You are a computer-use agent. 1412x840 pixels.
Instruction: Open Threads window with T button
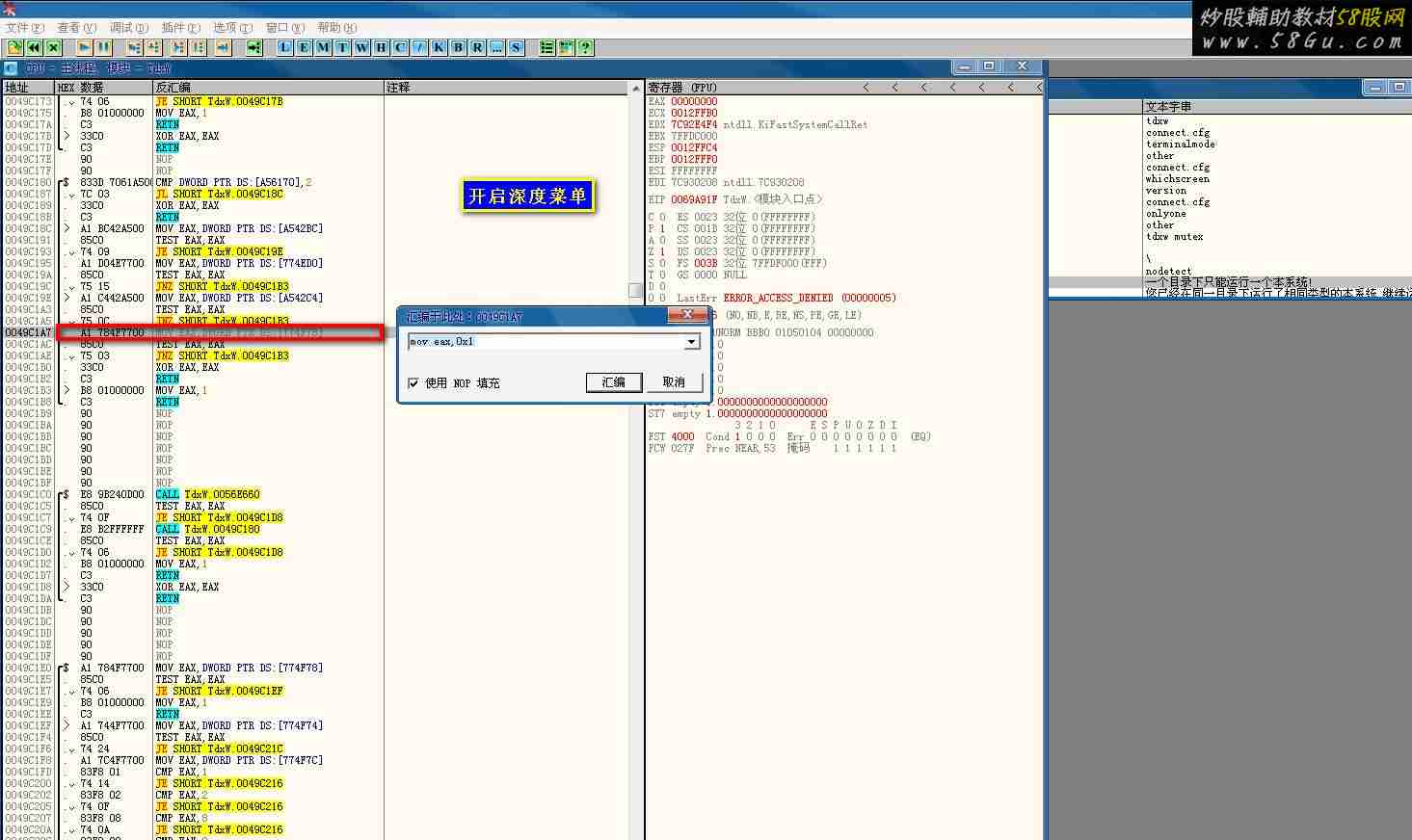click(343, 47)
